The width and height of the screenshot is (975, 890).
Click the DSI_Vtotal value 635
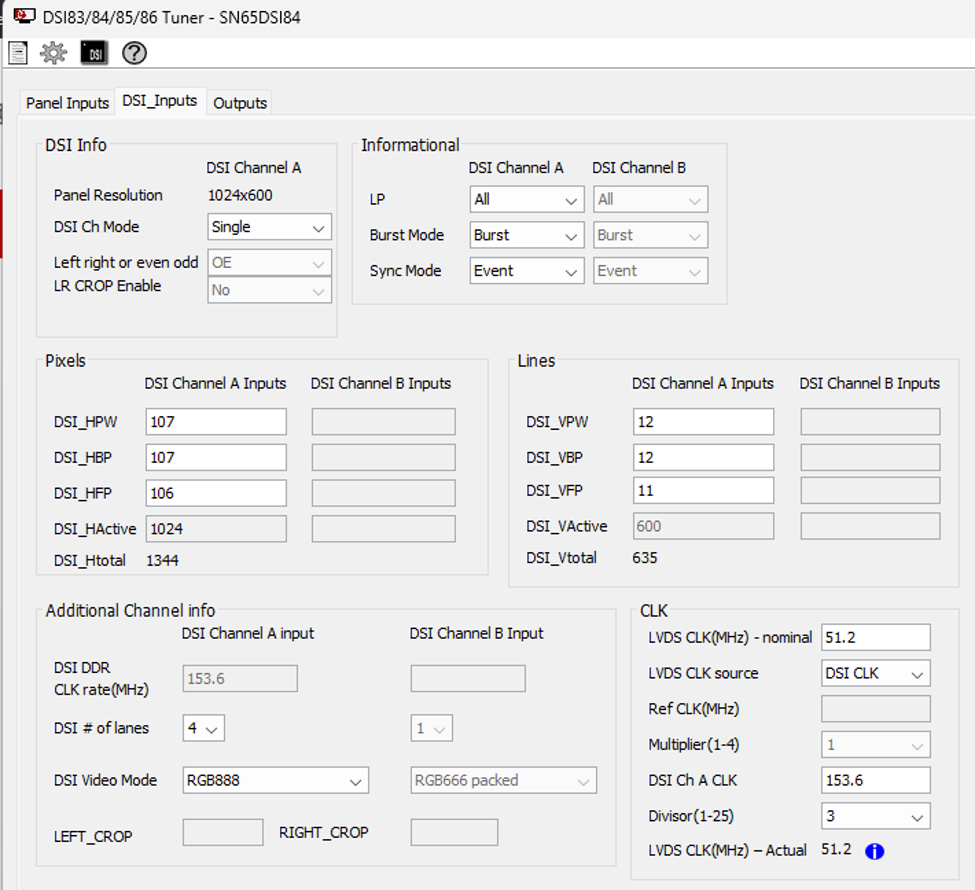(x=645, y=558)
